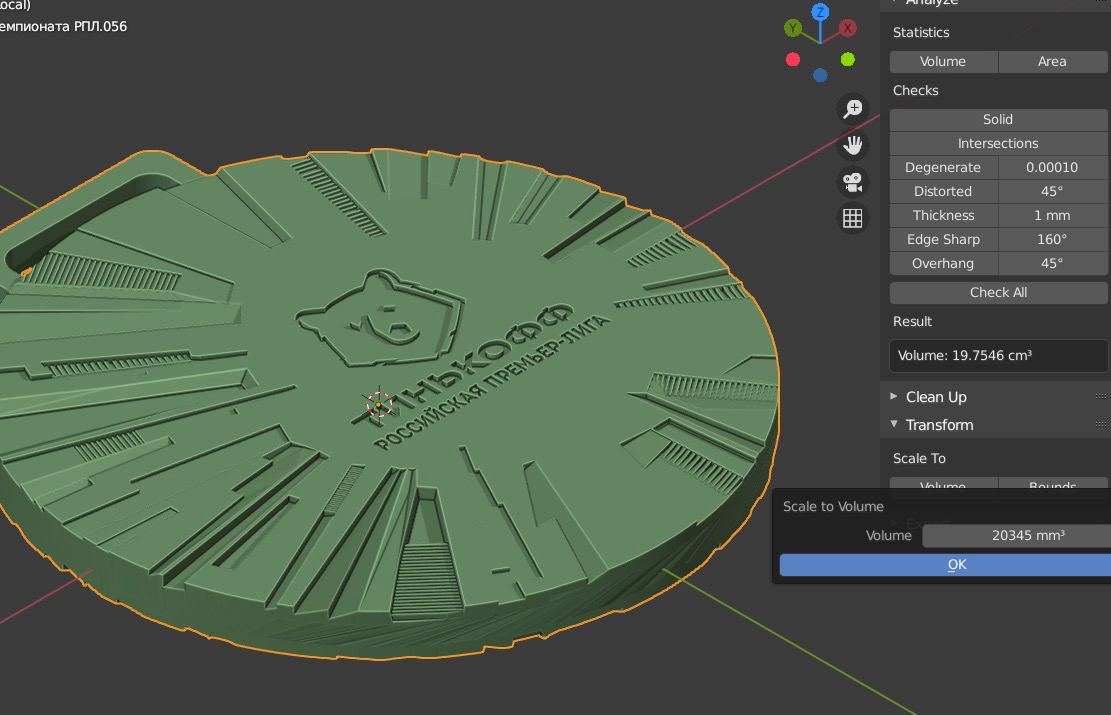Run the Edge Sharp check
This screenshot has height=715, width=1111.
pyautogui.click(x=943, y=240)
